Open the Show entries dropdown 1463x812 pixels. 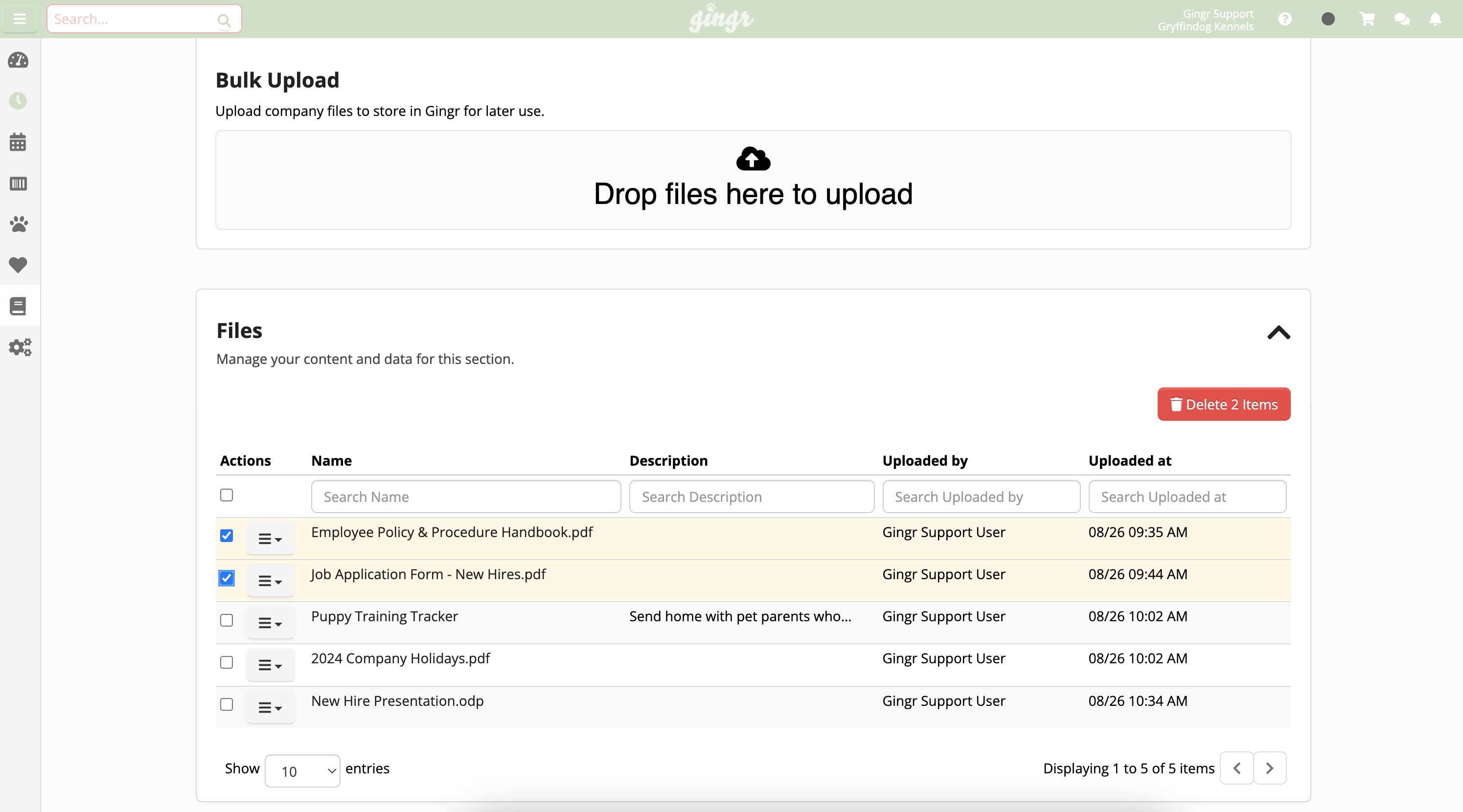coord(301,770)
